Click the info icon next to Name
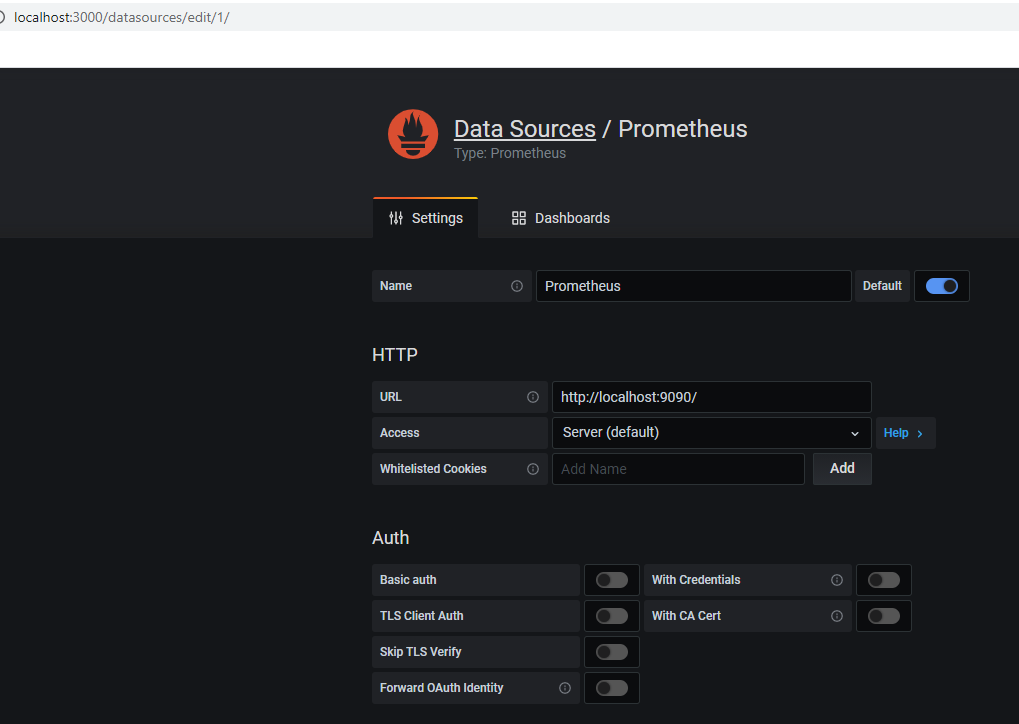Viewport: 1019px width, 724px height. point(517,286)
